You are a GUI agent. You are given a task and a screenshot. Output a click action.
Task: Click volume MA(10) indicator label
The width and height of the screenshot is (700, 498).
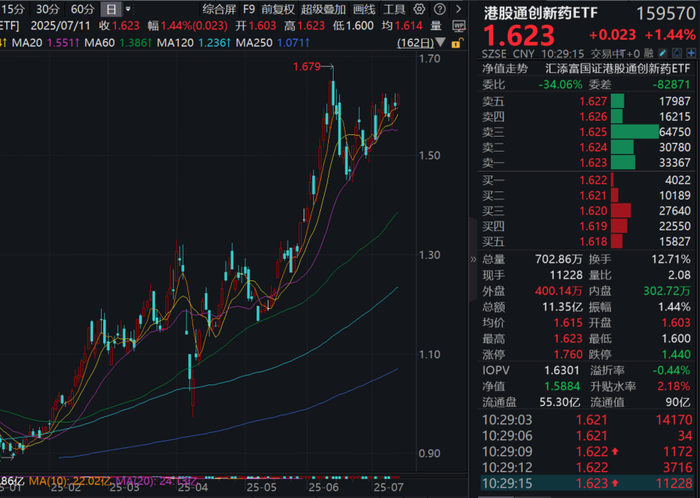tap(70, 481)
